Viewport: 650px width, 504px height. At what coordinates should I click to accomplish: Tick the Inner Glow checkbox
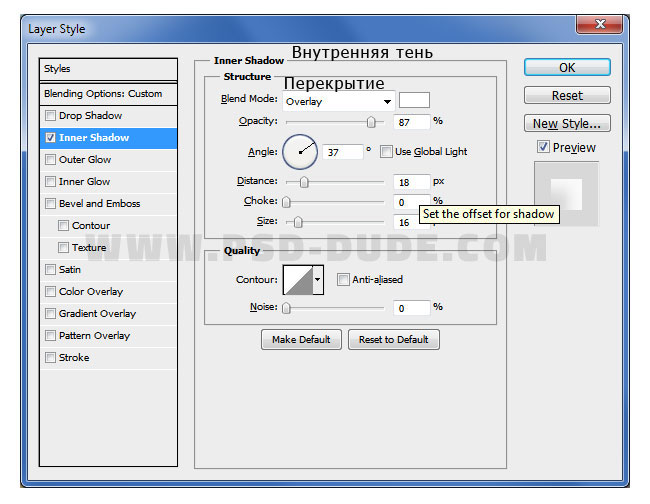pos(50,181)
